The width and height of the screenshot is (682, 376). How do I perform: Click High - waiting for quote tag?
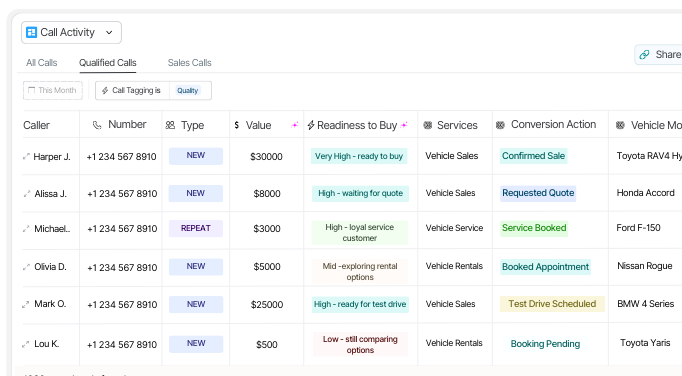click(x=360, y=193)
